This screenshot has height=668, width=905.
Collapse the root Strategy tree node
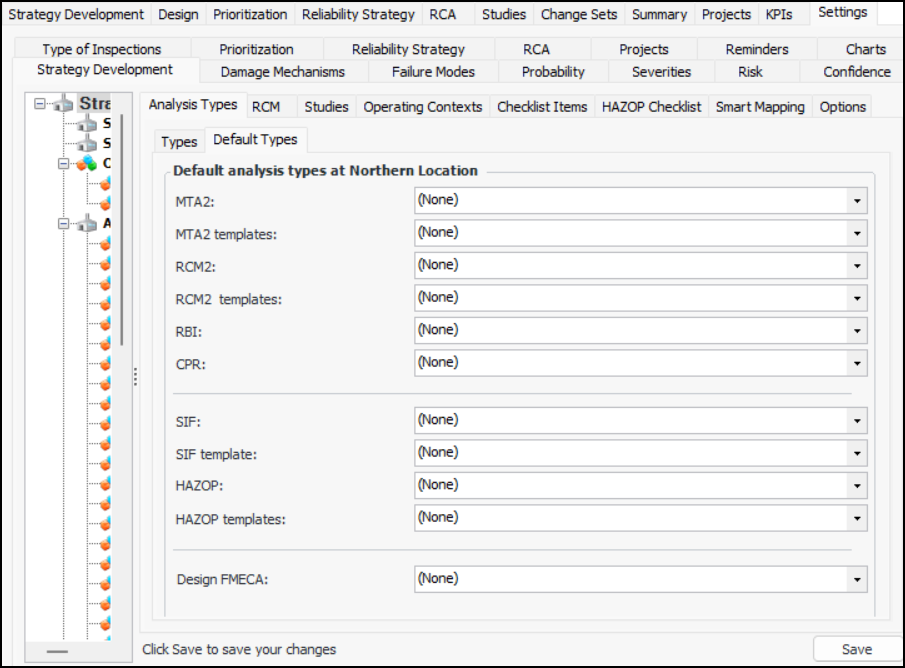pyautogui.click(x=39, y=104)
